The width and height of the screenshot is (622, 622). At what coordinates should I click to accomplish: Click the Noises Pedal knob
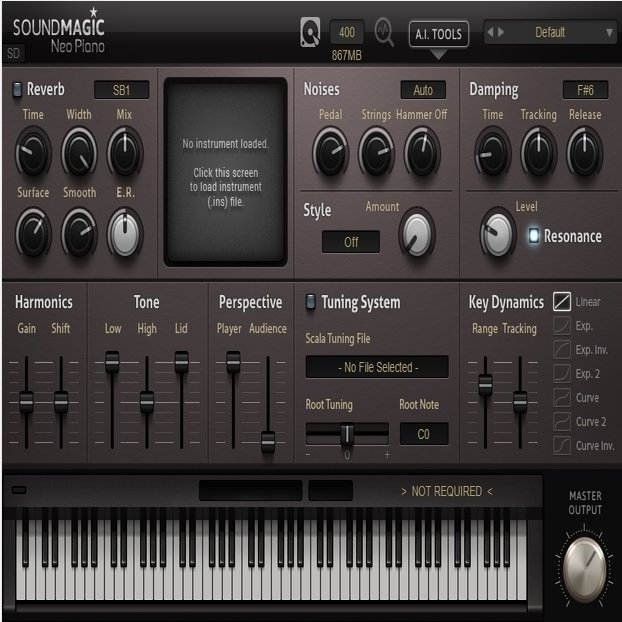pyautogui.click(x=330, y=154)
